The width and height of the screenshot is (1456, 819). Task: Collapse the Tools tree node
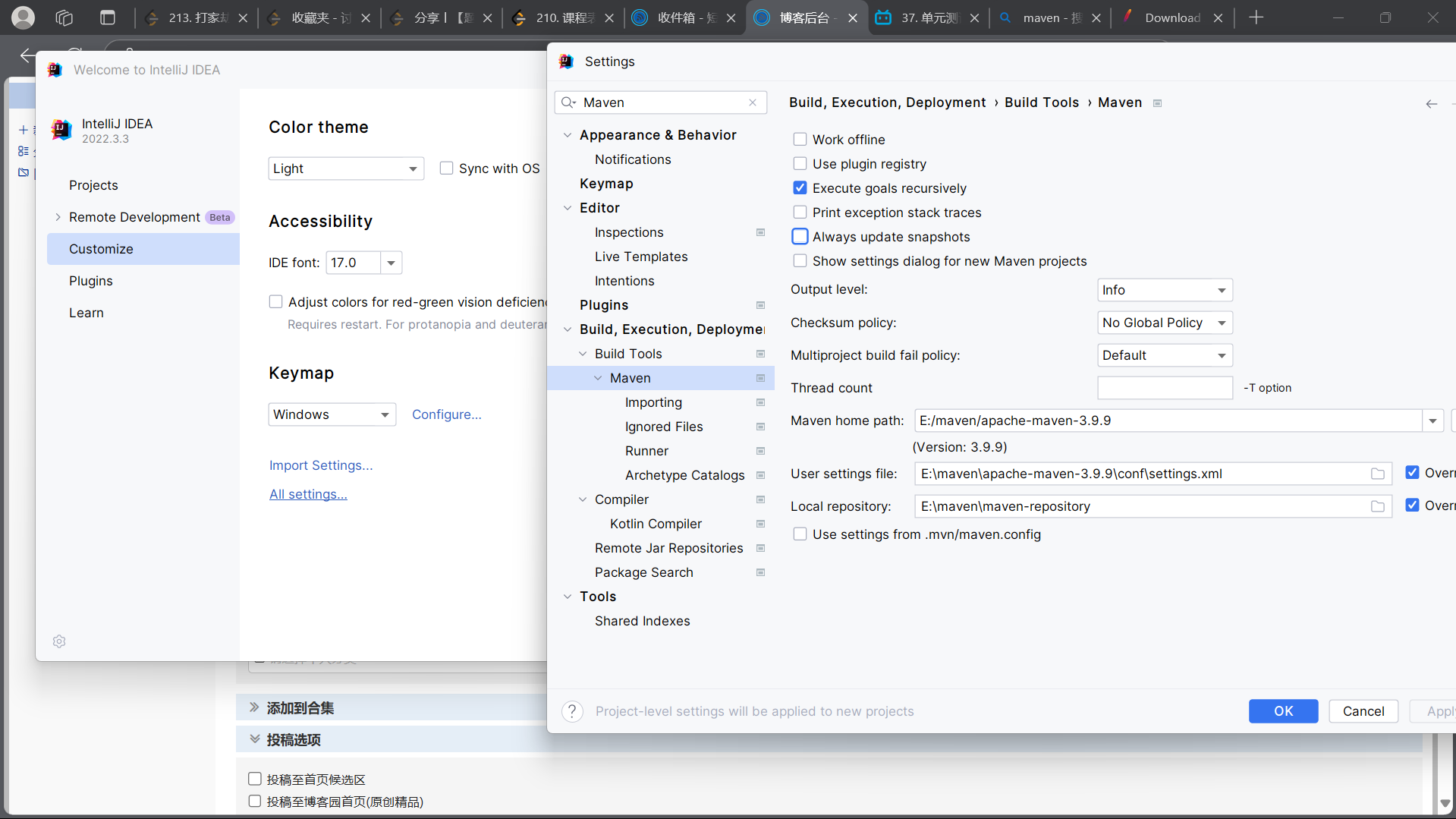point(568,597)
